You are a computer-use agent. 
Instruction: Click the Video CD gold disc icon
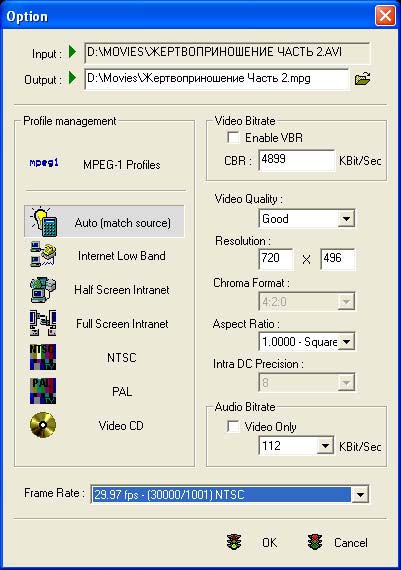click(x=43, y=425)
